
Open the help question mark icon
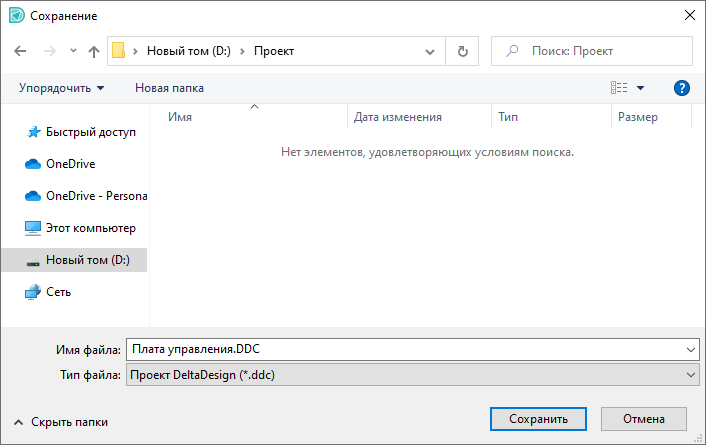[683, 88]
